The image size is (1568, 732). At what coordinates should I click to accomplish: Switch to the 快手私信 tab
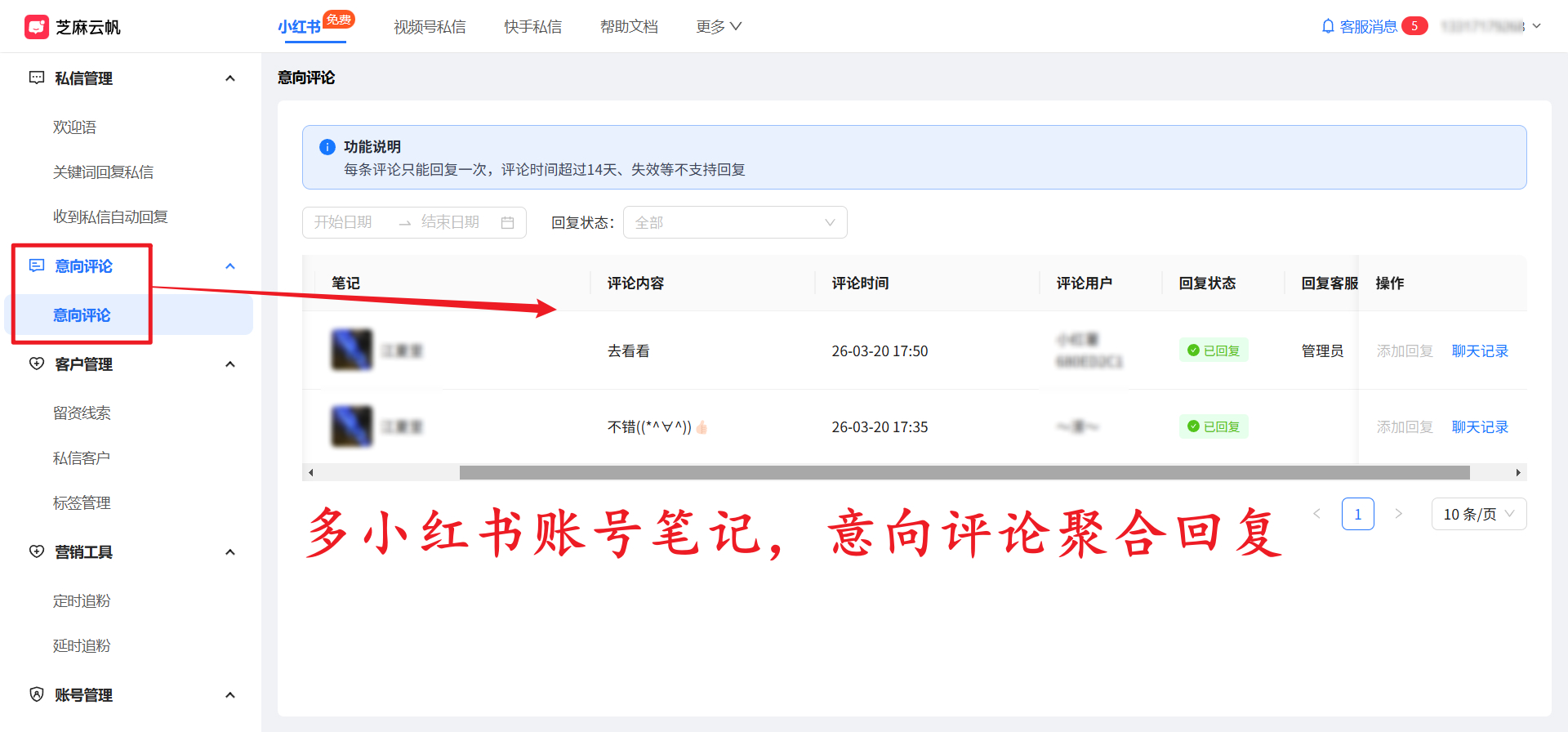(533, 27)
